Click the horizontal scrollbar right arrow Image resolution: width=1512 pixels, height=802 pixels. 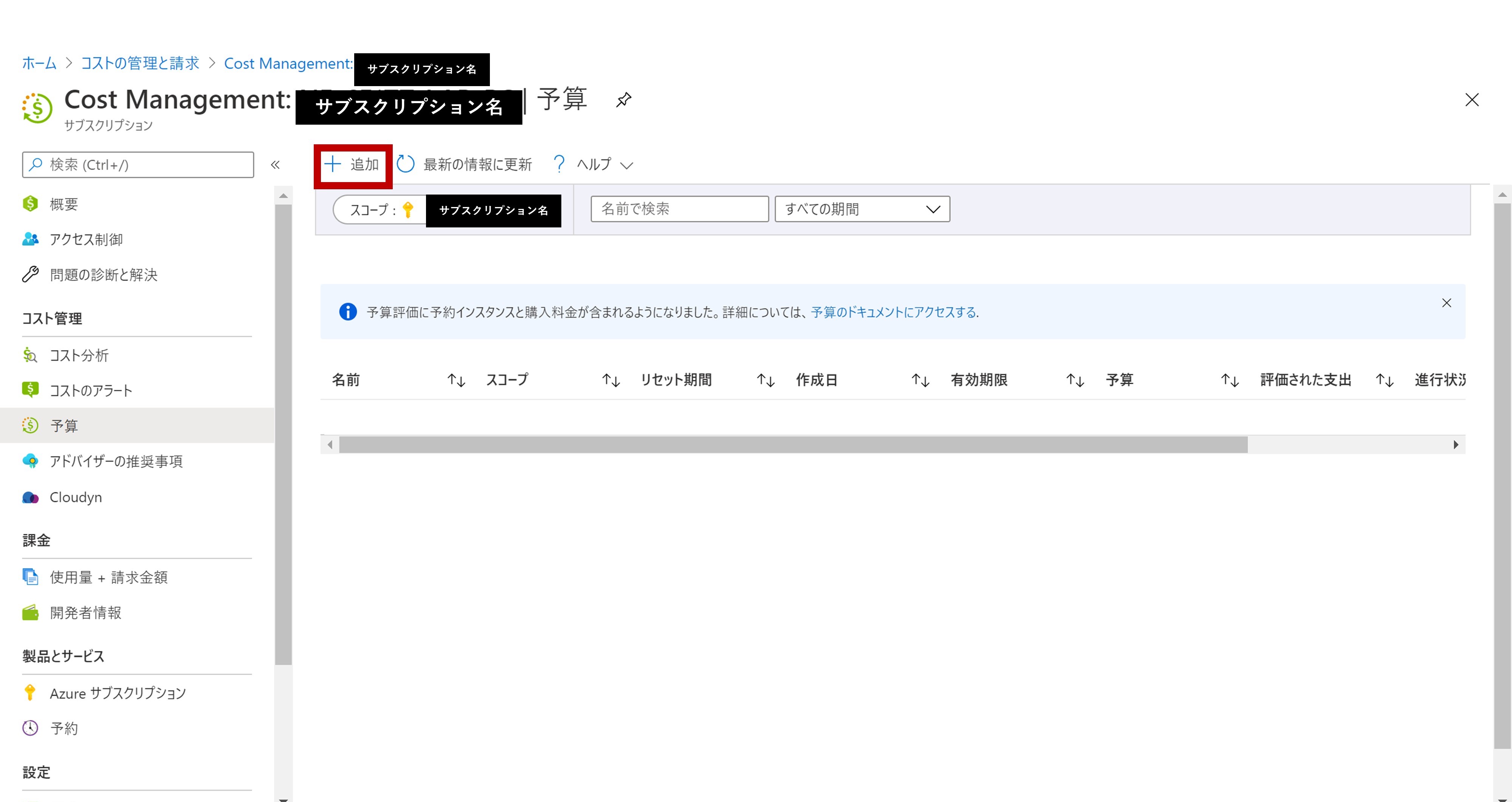pos(1456,445)
